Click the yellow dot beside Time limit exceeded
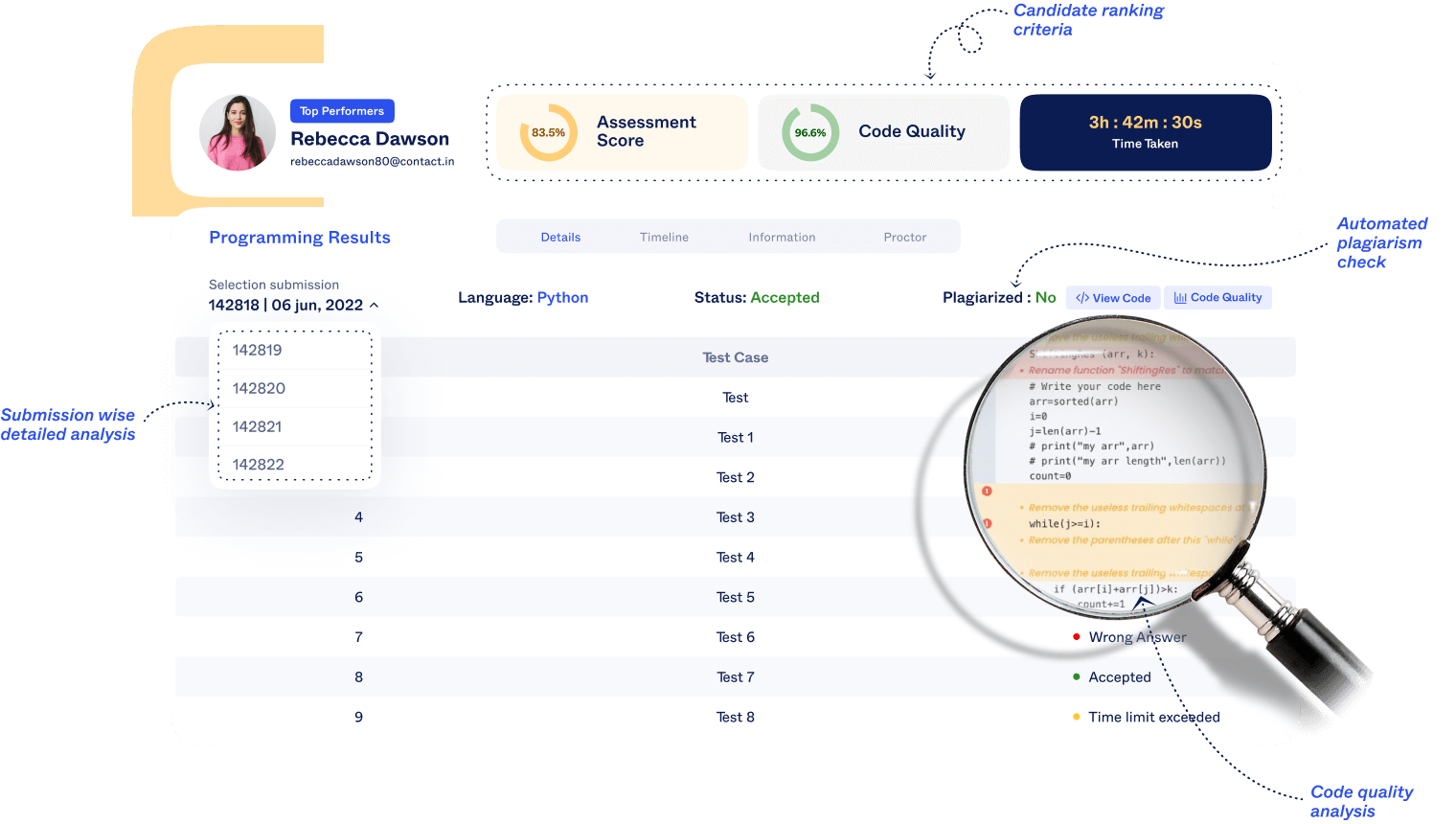1456x824 pixels. [x=1077, y=717]
